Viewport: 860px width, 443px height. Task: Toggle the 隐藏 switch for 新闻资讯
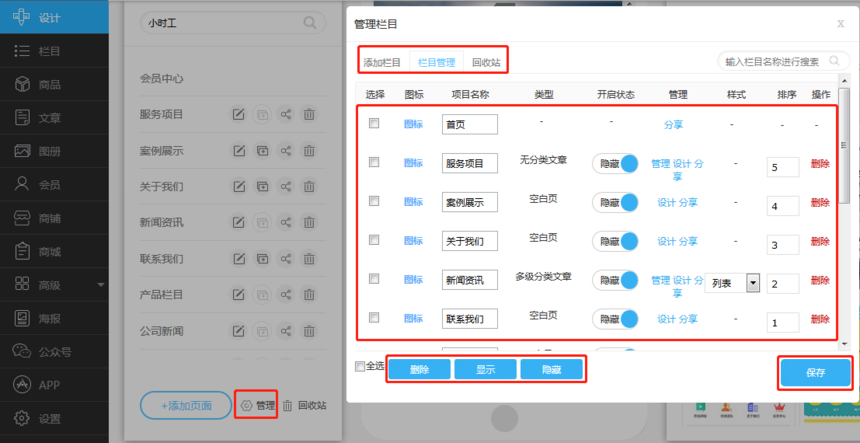(x=615, y=280)
